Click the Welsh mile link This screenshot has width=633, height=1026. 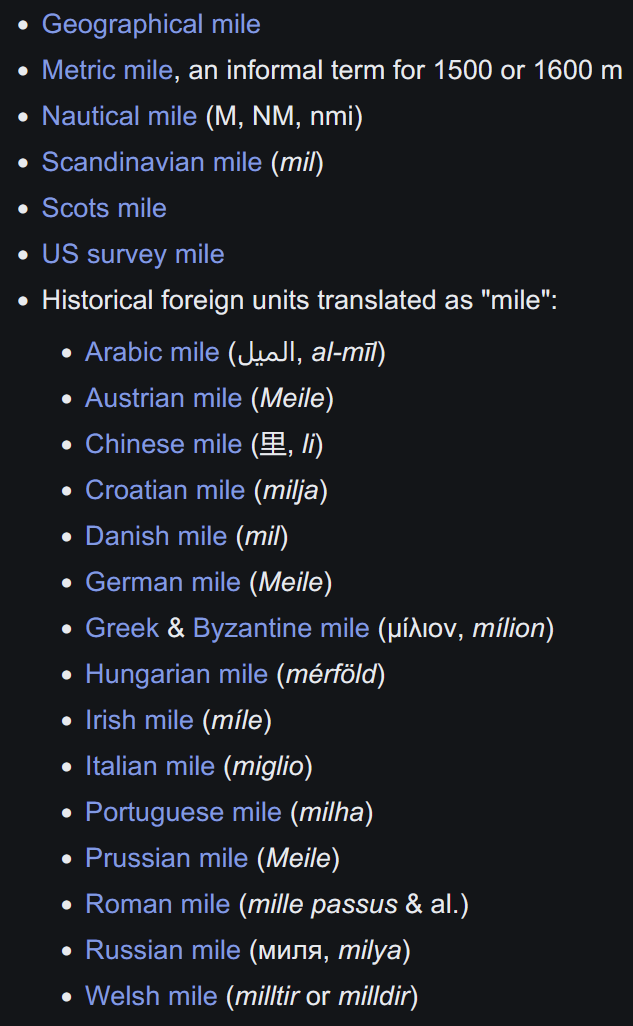click(151, 996)
